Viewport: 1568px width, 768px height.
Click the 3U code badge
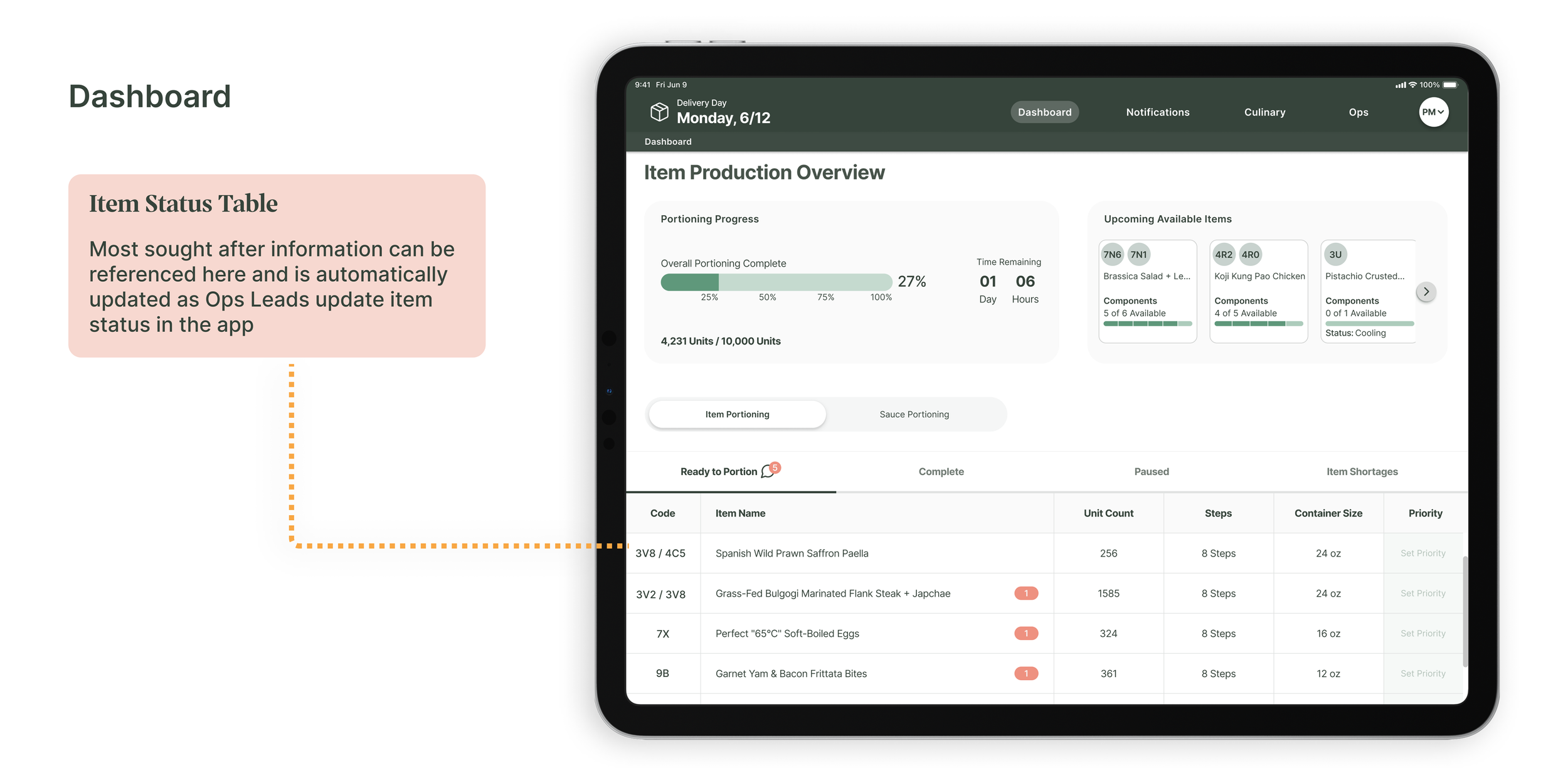(1335, 255)
